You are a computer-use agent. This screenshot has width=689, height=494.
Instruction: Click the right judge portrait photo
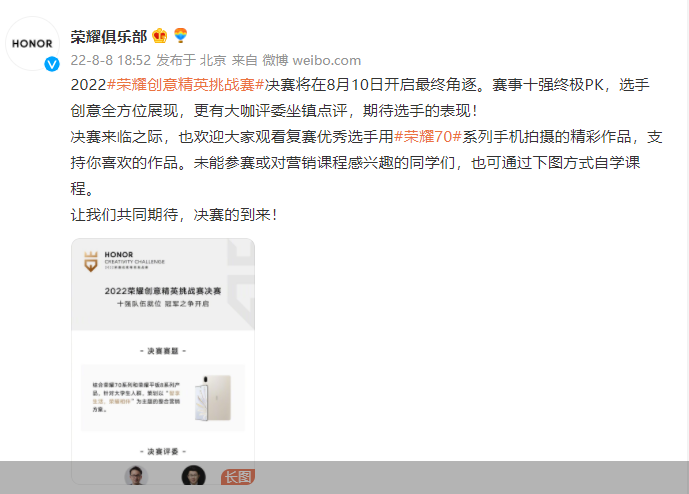[x=193, y=476]
